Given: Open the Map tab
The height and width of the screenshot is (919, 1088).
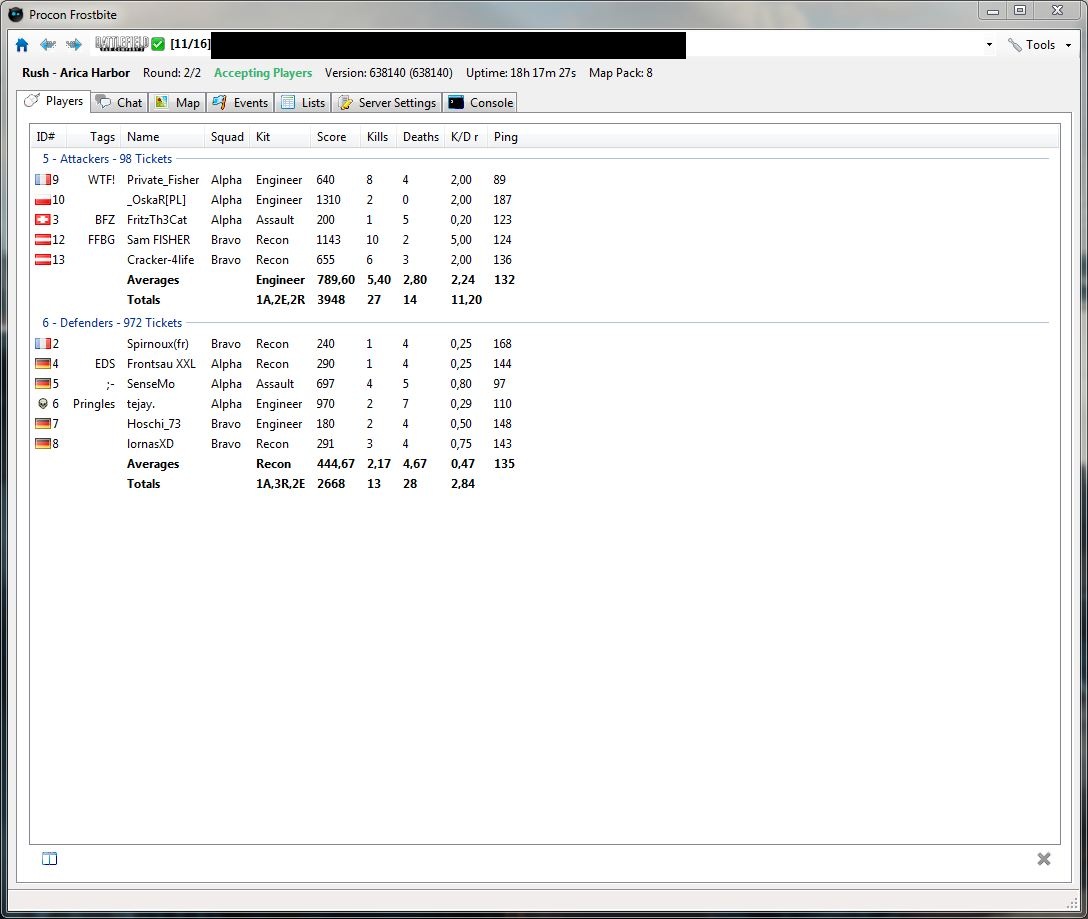Looking at the screenshot, I should click(178, 103).
